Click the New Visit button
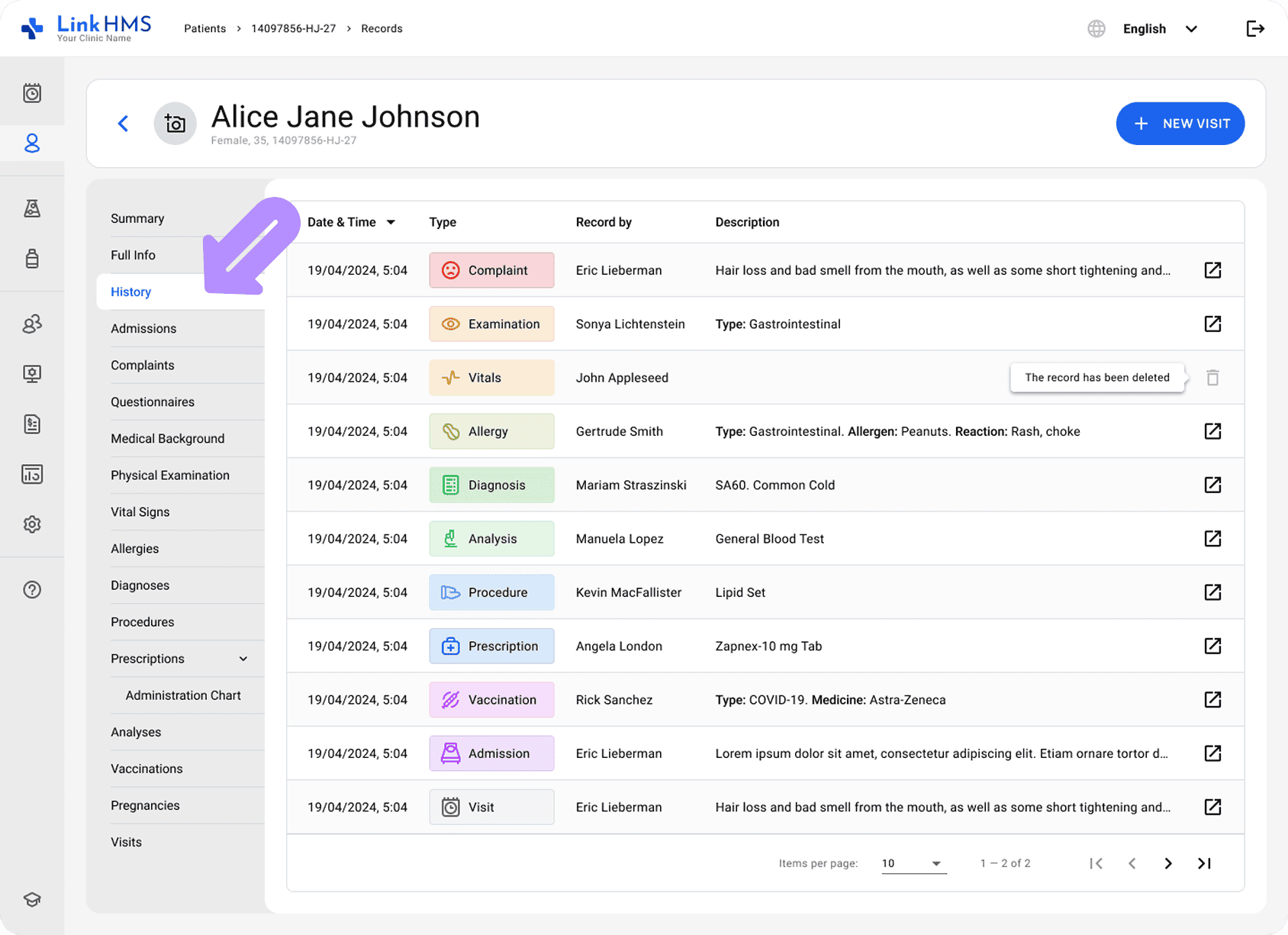1288x935 pixels. (1180, 124)
